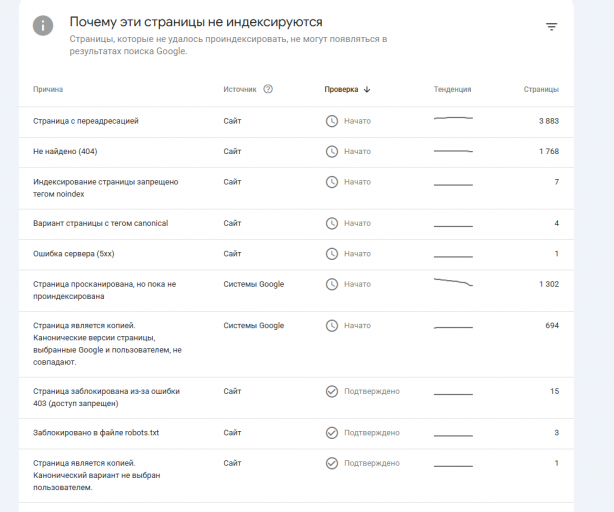The width and height of the screenshot is (614, 512).
Task: Click the page count 3 883
Action: pos(549,121)
